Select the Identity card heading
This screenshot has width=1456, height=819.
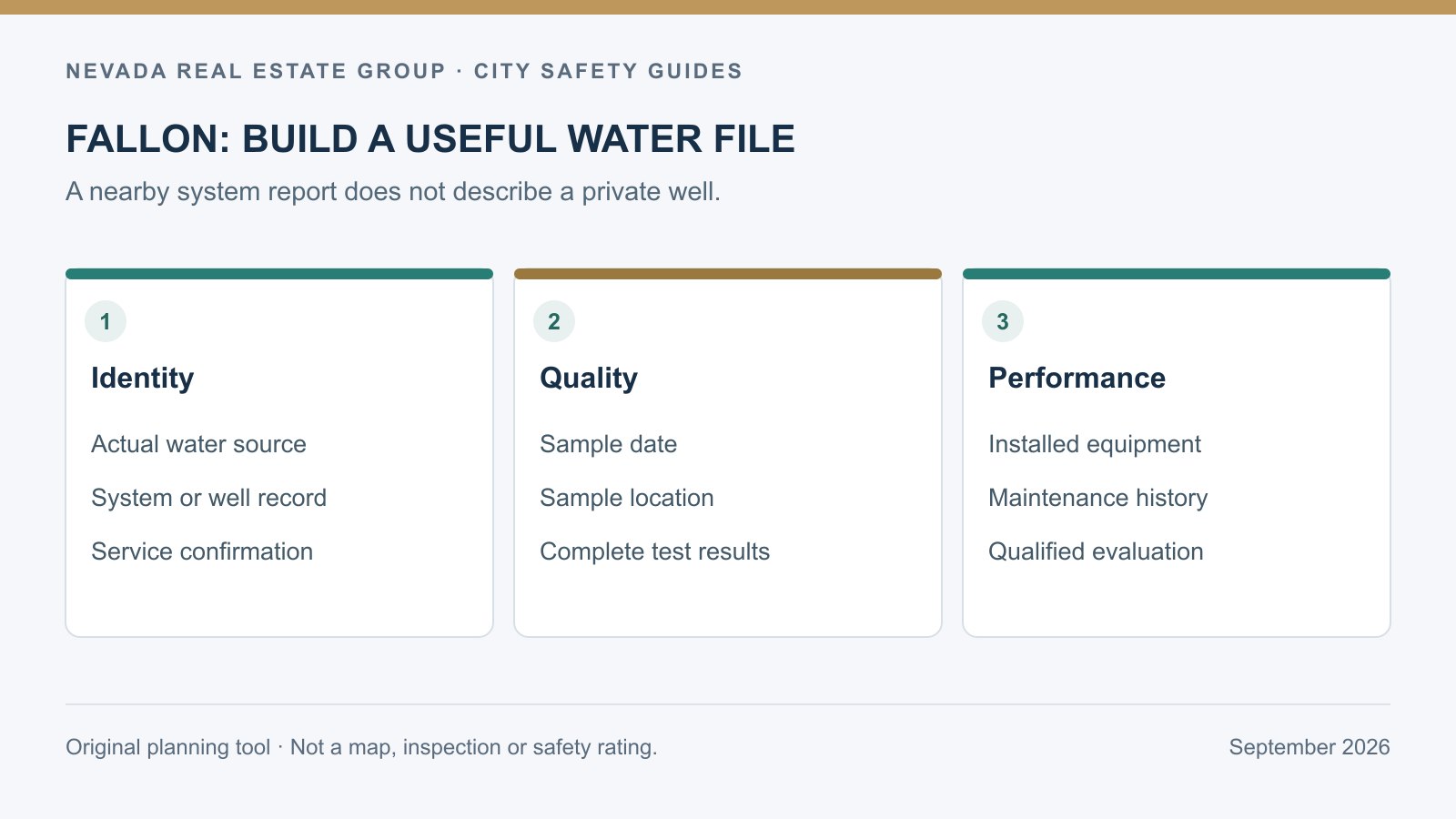pos(143,378)
